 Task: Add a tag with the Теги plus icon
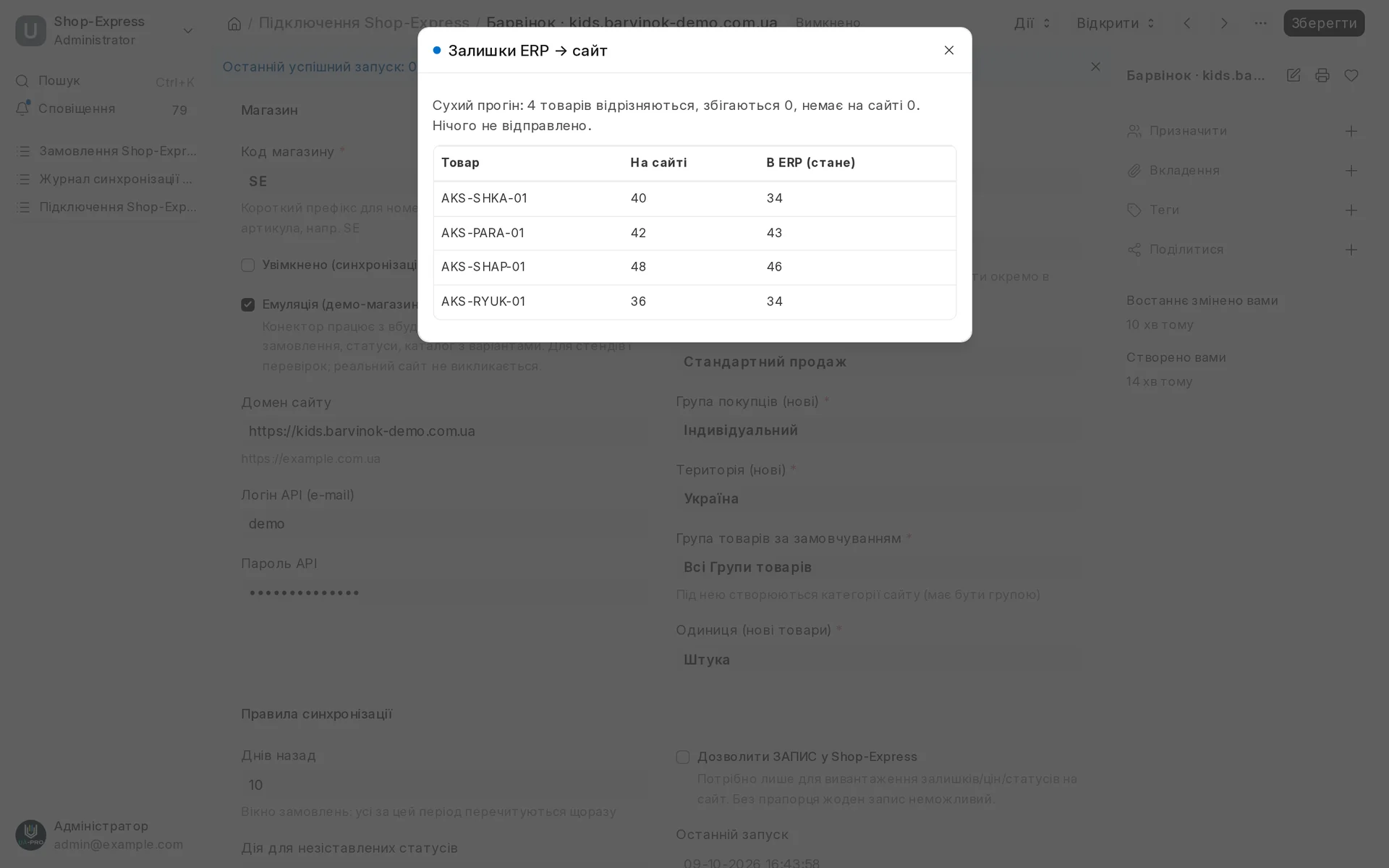pos(1351,210)
